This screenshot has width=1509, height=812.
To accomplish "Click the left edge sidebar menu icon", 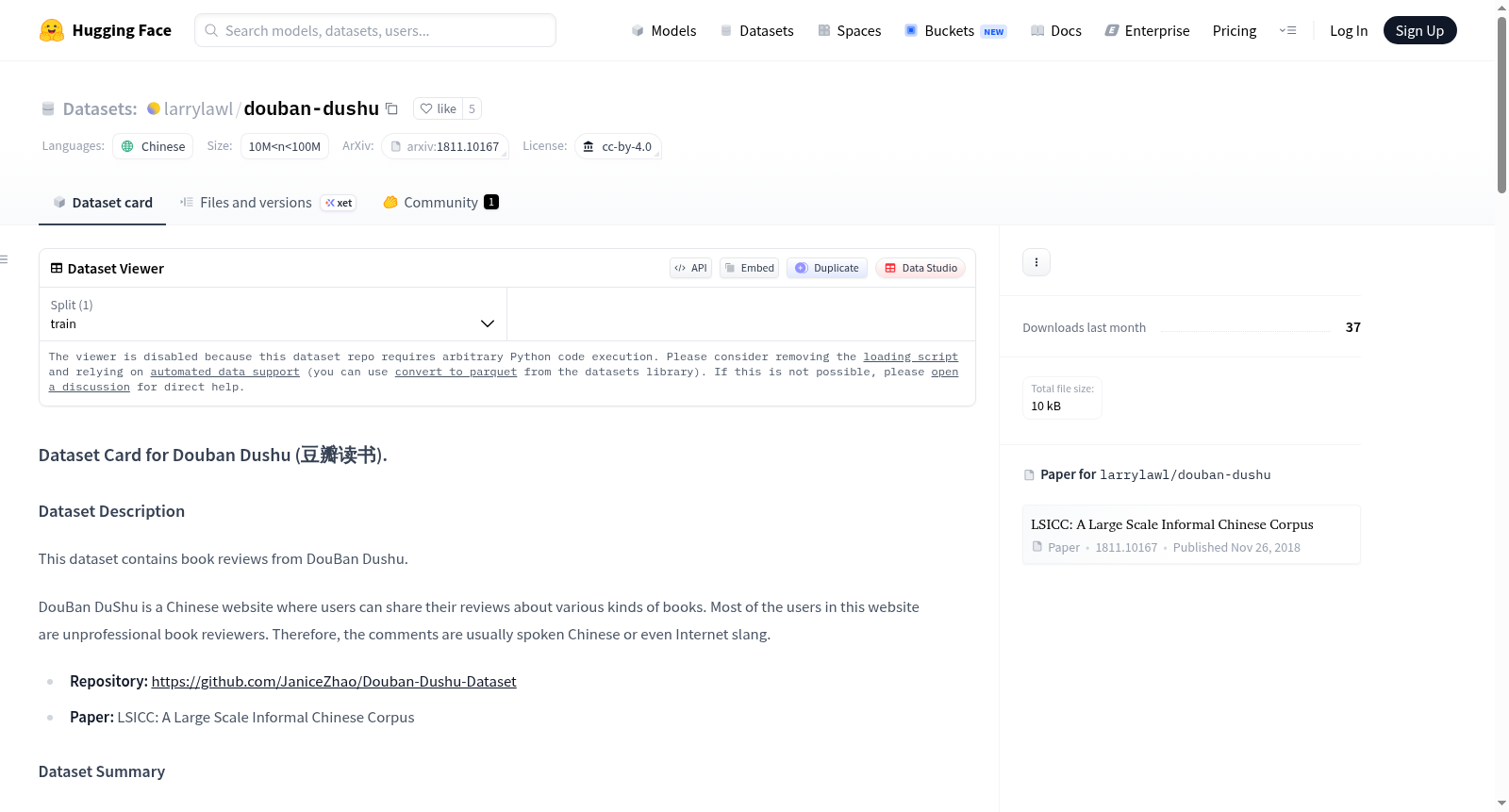I will click(x=5, y=259).
